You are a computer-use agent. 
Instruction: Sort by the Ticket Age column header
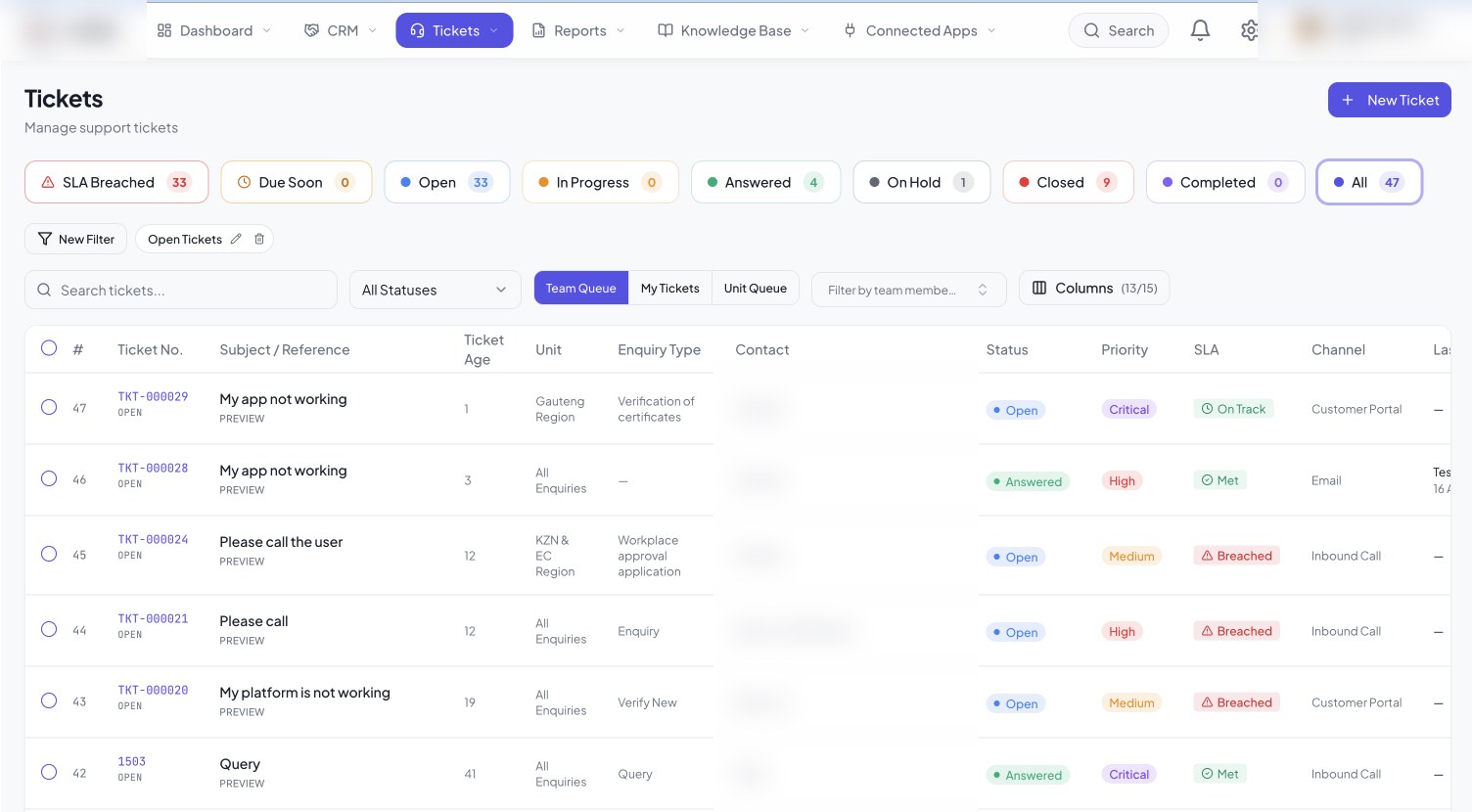coord(483,349)
